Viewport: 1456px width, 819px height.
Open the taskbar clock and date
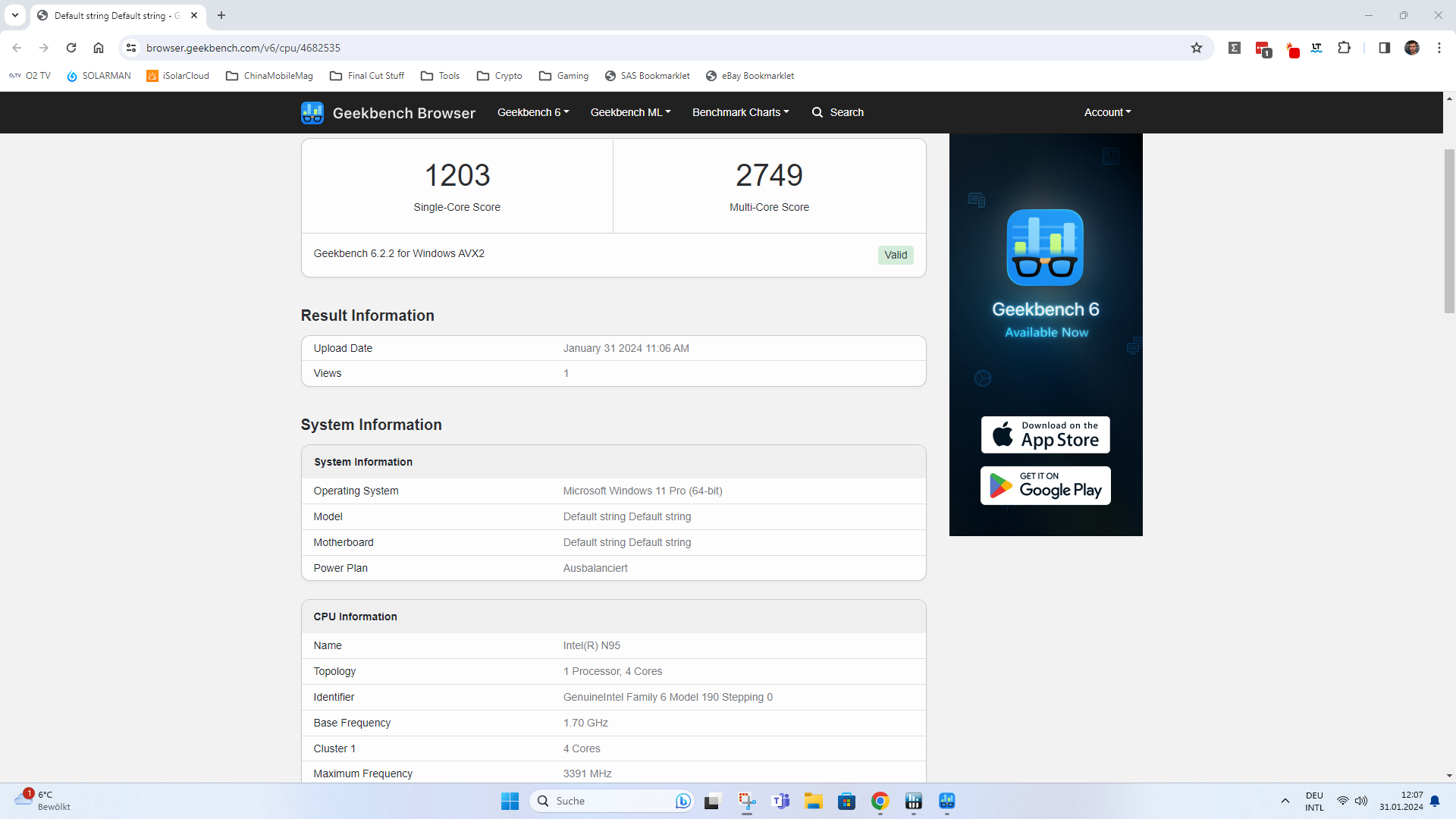point(1401,801)
